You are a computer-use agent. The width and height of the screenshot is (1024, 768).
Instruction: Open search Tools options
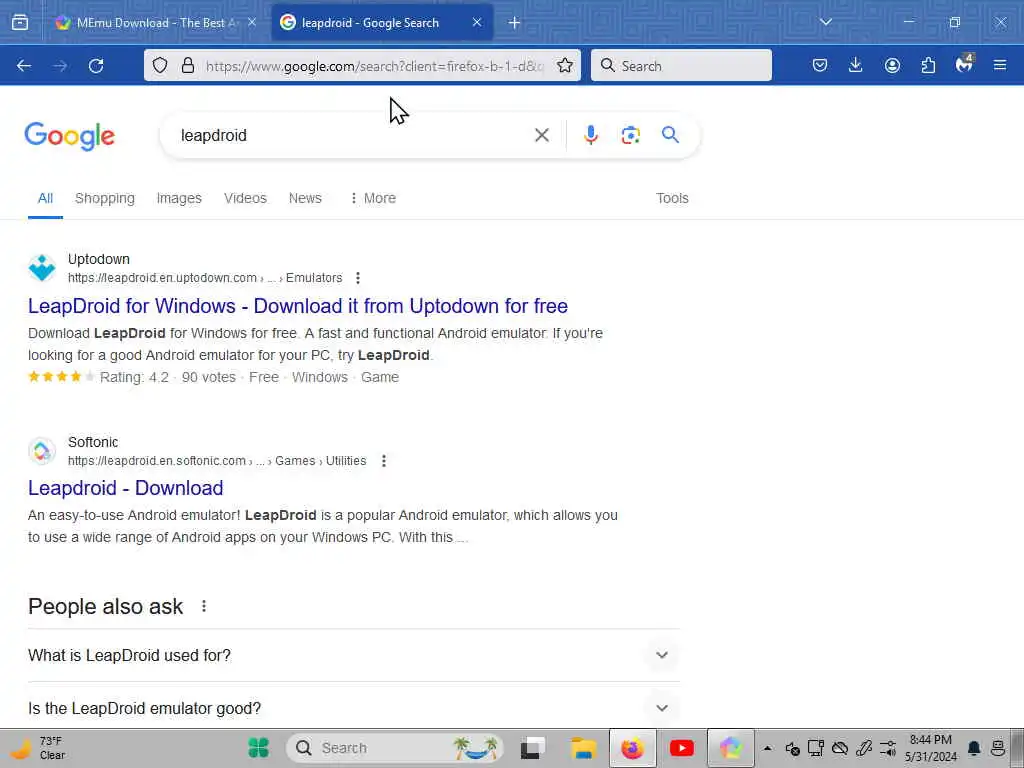click(x=672, y=199)
